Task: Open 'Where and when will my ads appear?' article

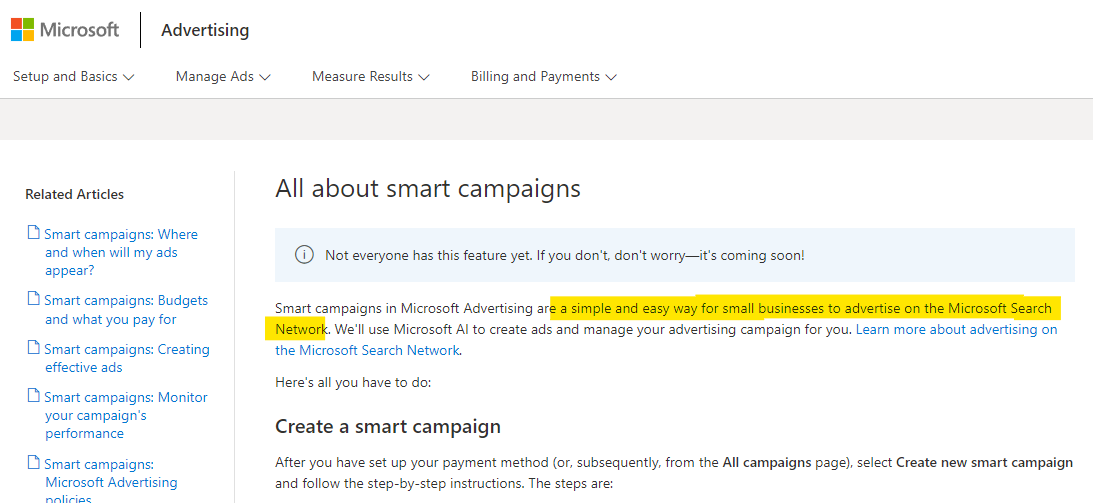Action: click(121, 252)
